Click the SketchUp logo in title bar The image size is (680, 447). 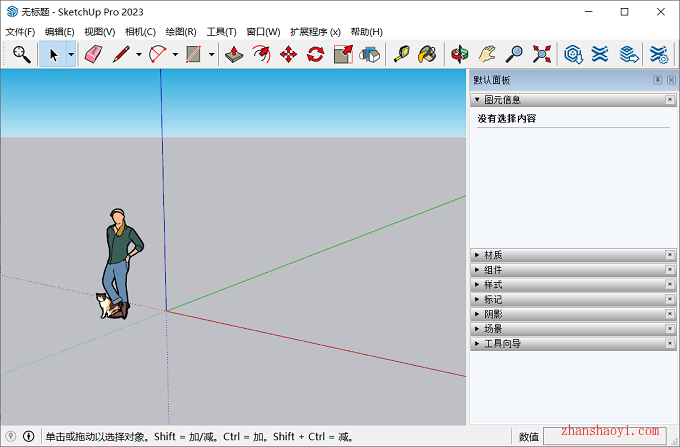tap(12, 12)
